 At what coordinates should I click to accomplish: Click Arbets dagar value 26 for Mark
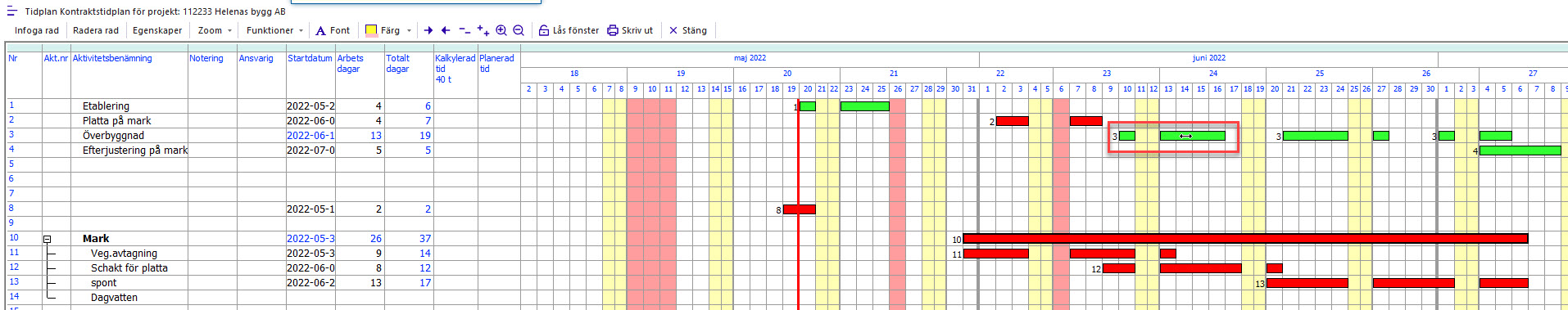[375, 239]
